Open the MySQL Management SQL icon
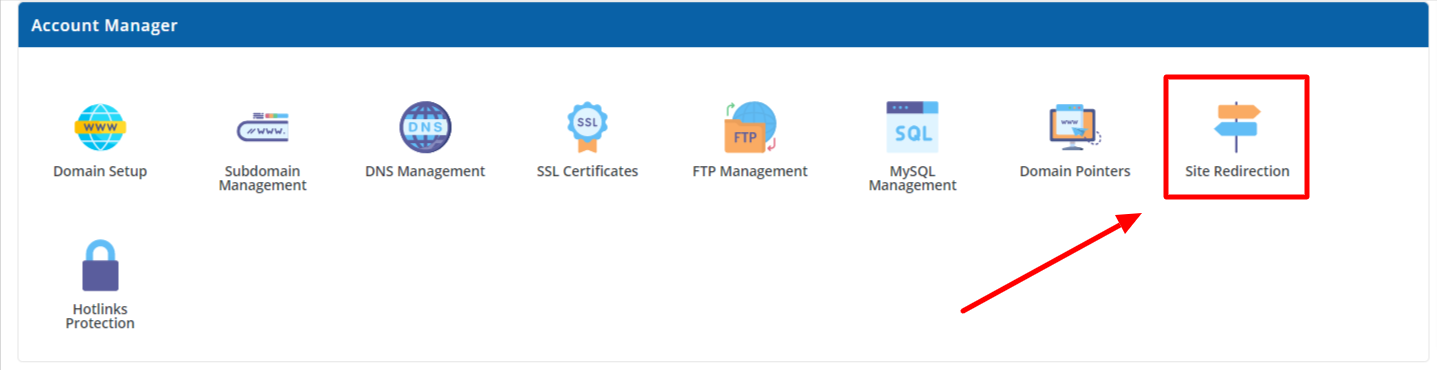This screenshot has height=370, width=1437. 912,127
